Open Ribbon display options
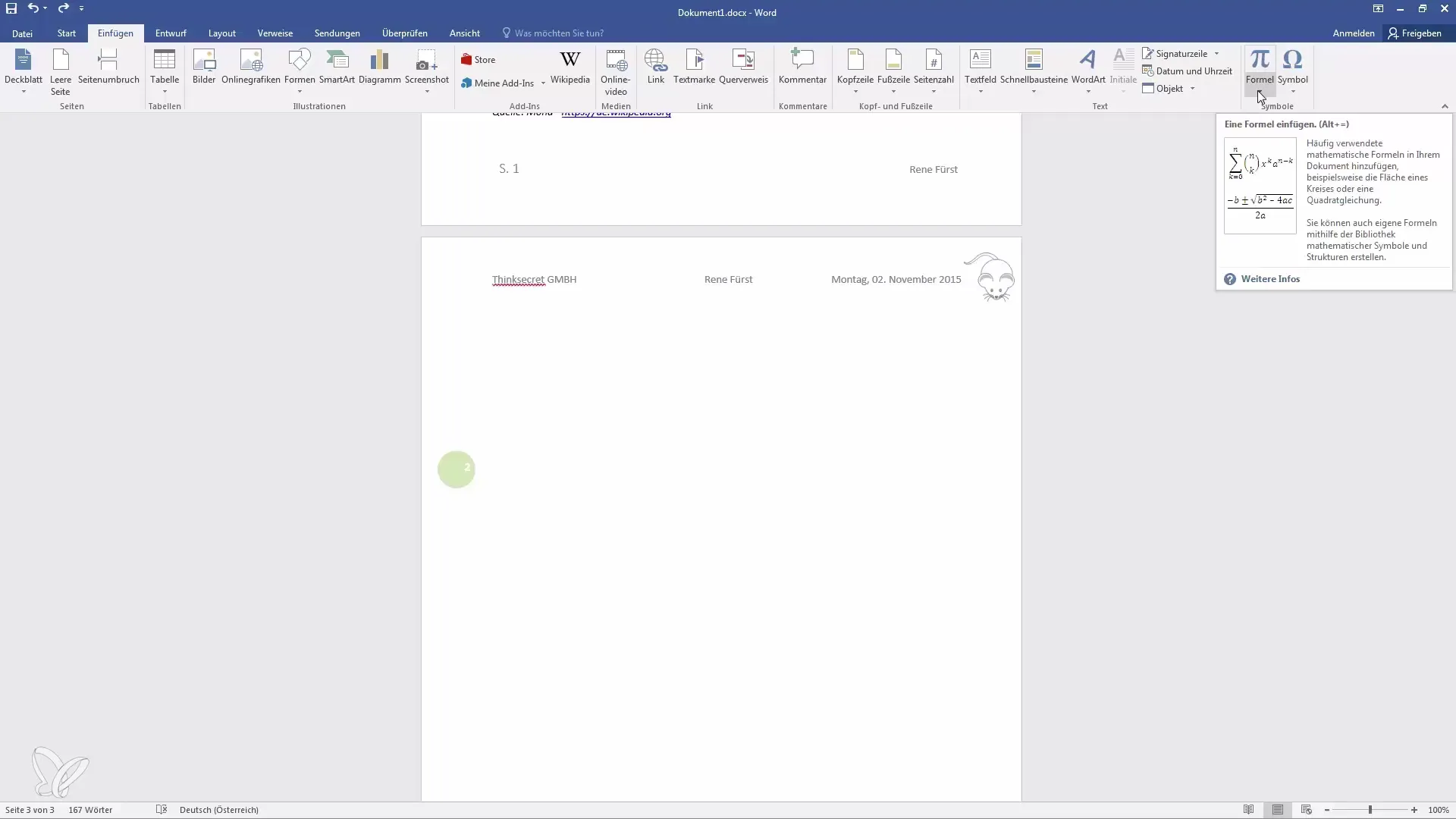This screenshot has height=819, width=1456. click(x=1378, y=8)
